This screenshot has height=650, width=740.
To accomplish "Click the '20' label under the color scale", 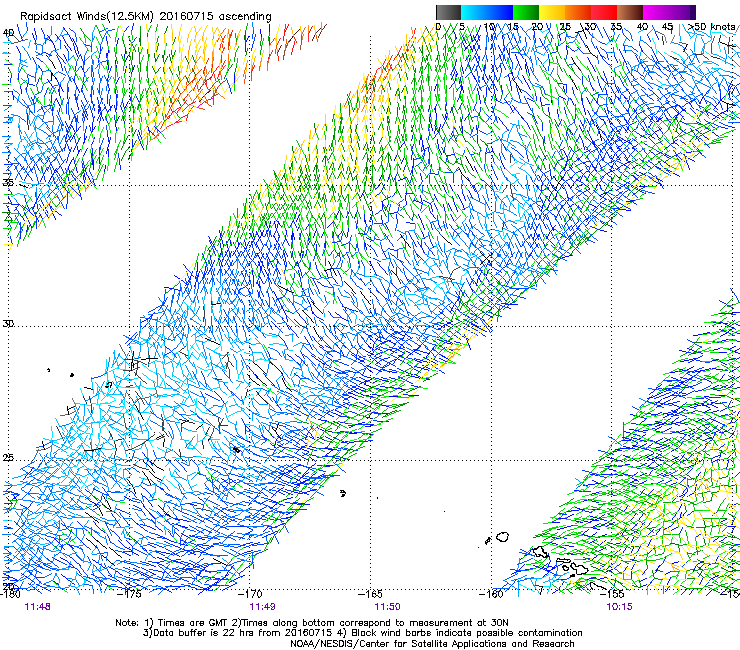I will 537,26.
